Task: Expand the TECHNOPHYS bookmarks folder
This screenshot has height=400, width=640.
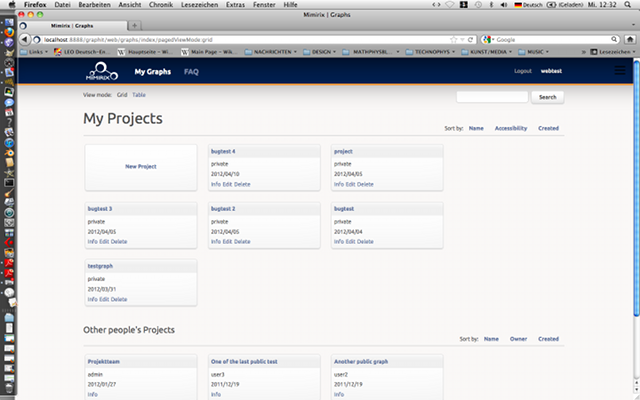Action: pos(430,52)
